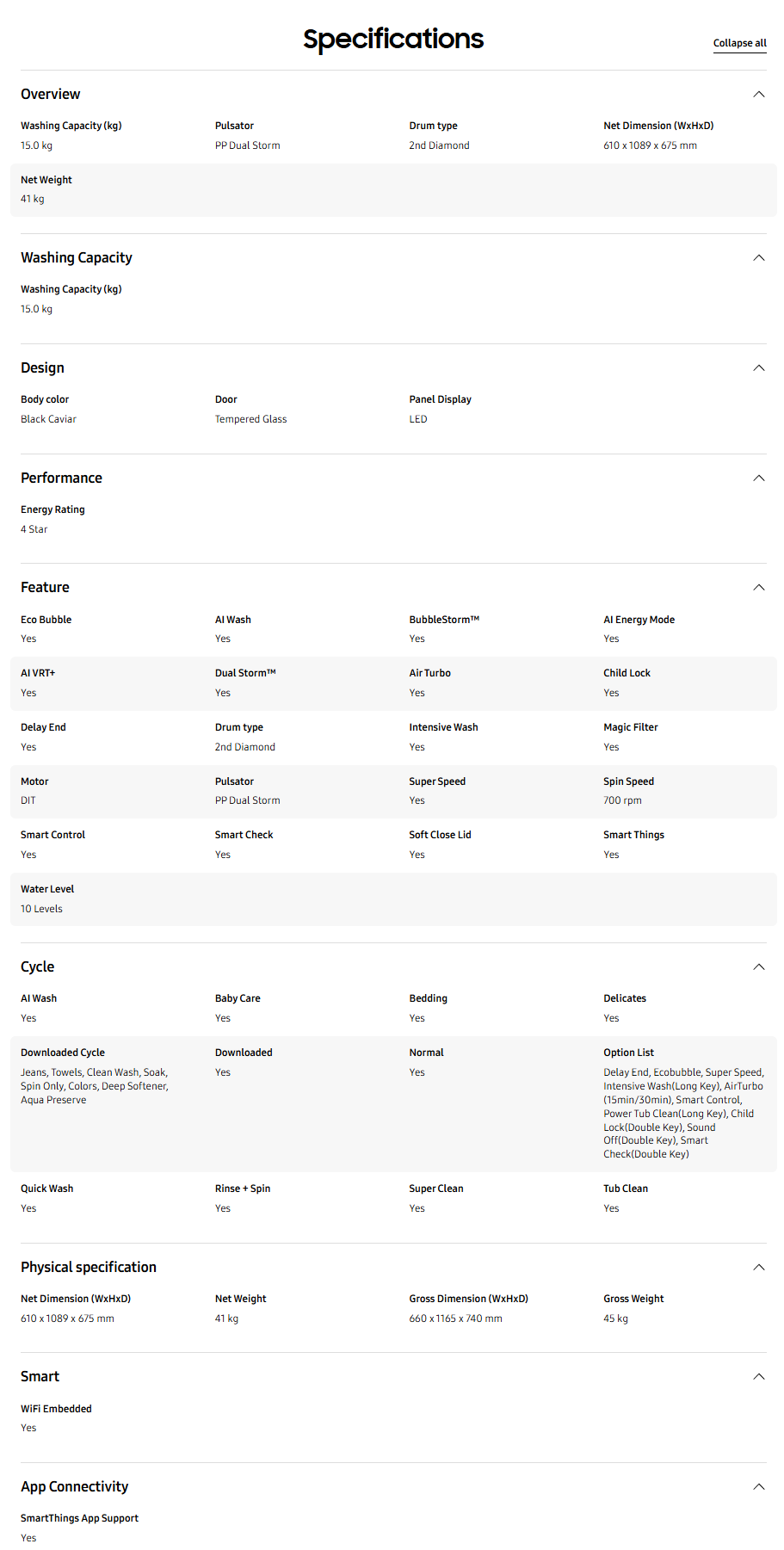
Task: Click the Cycle section heading text
Action: 37,967
